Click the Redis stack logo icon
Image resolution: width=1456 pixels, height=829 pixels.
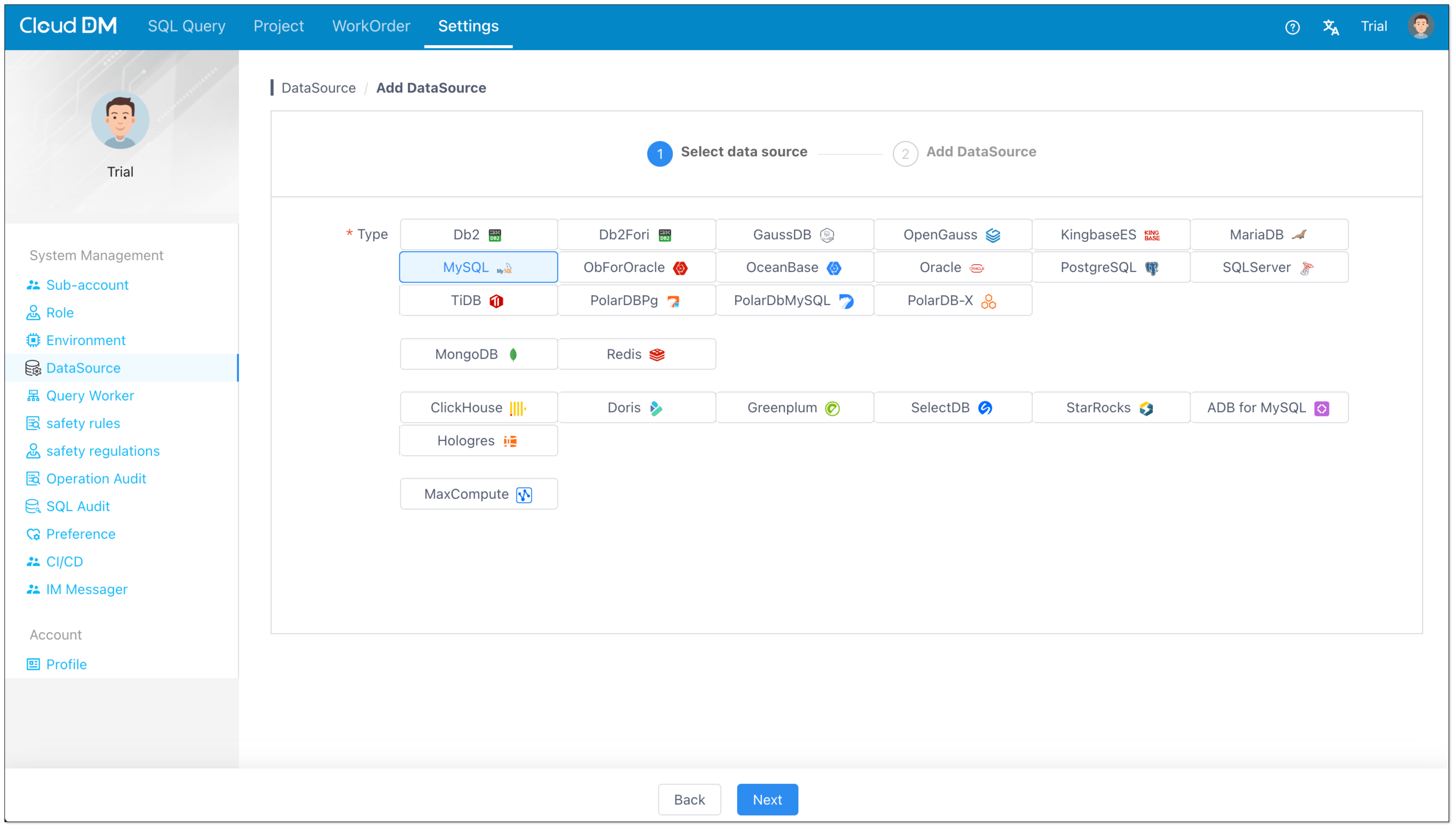(657, 355)
